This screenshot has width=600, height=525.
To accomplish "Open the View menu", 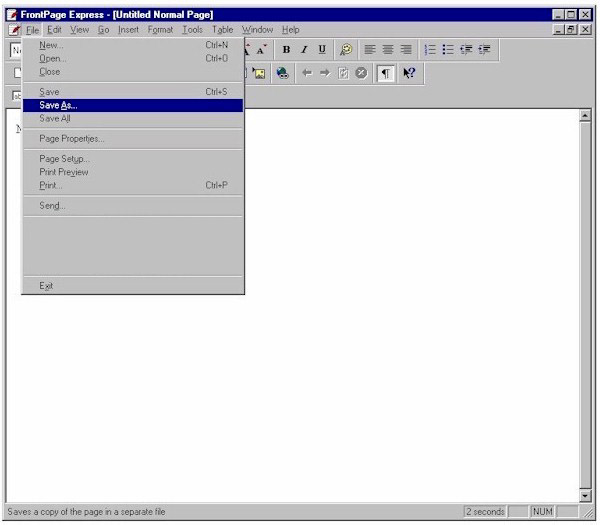I will click(x=79, y=30).
